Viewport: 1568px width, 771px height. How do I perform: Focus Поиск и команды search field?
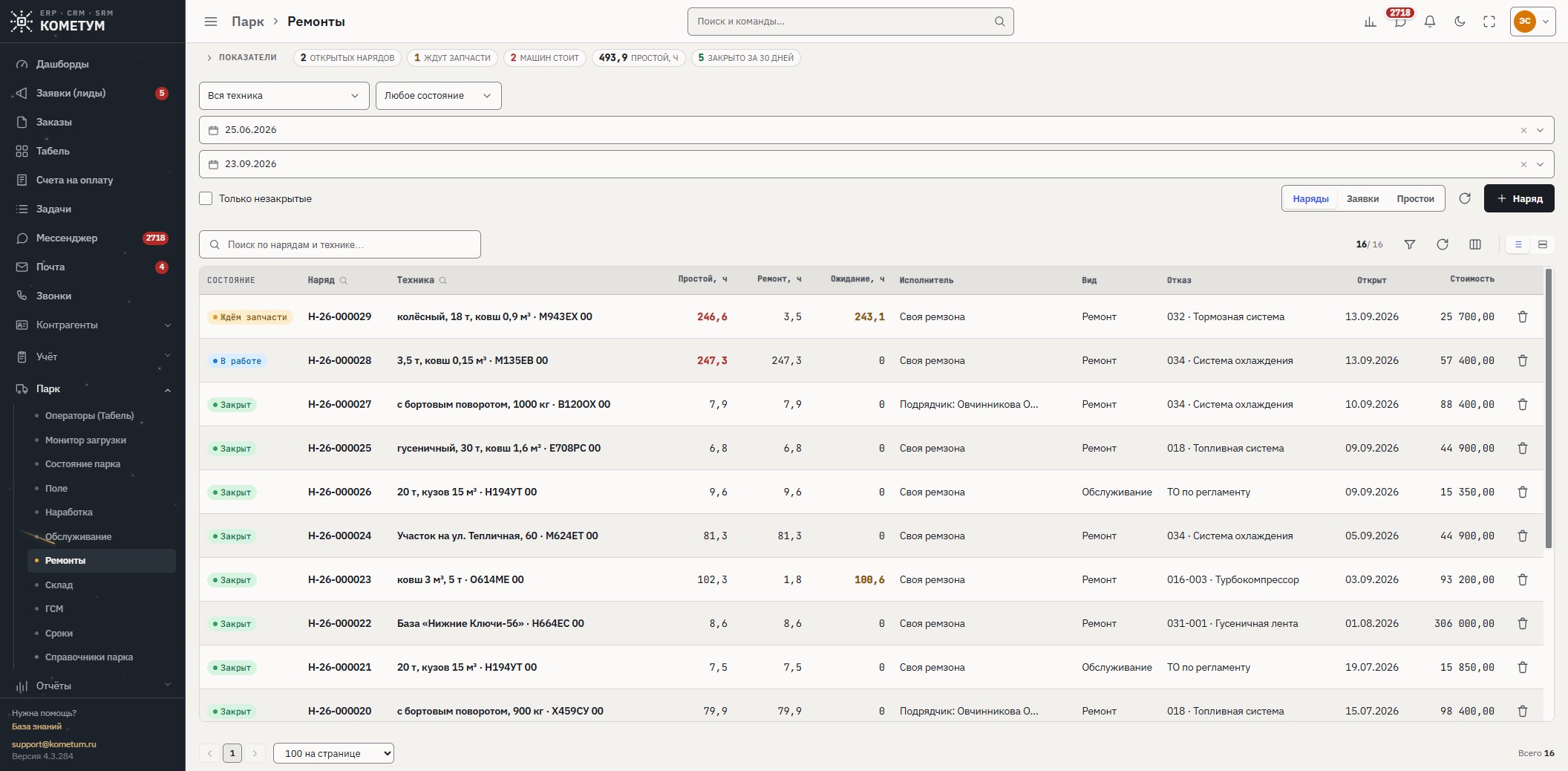coord(850,22)
